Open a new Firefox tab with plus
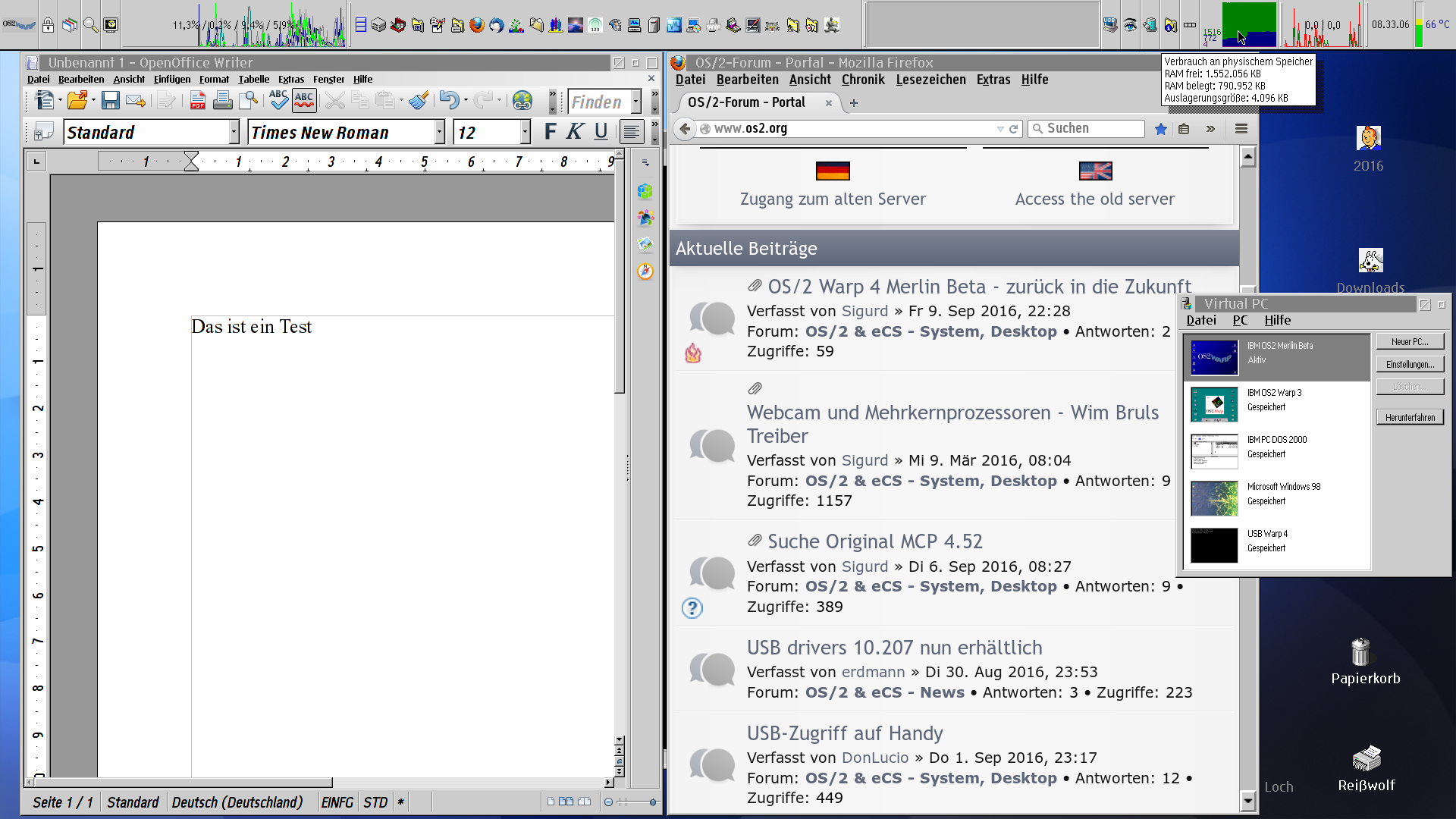Screen dimensions: 1456x819 pyautogui.click(x=854, y=103)
